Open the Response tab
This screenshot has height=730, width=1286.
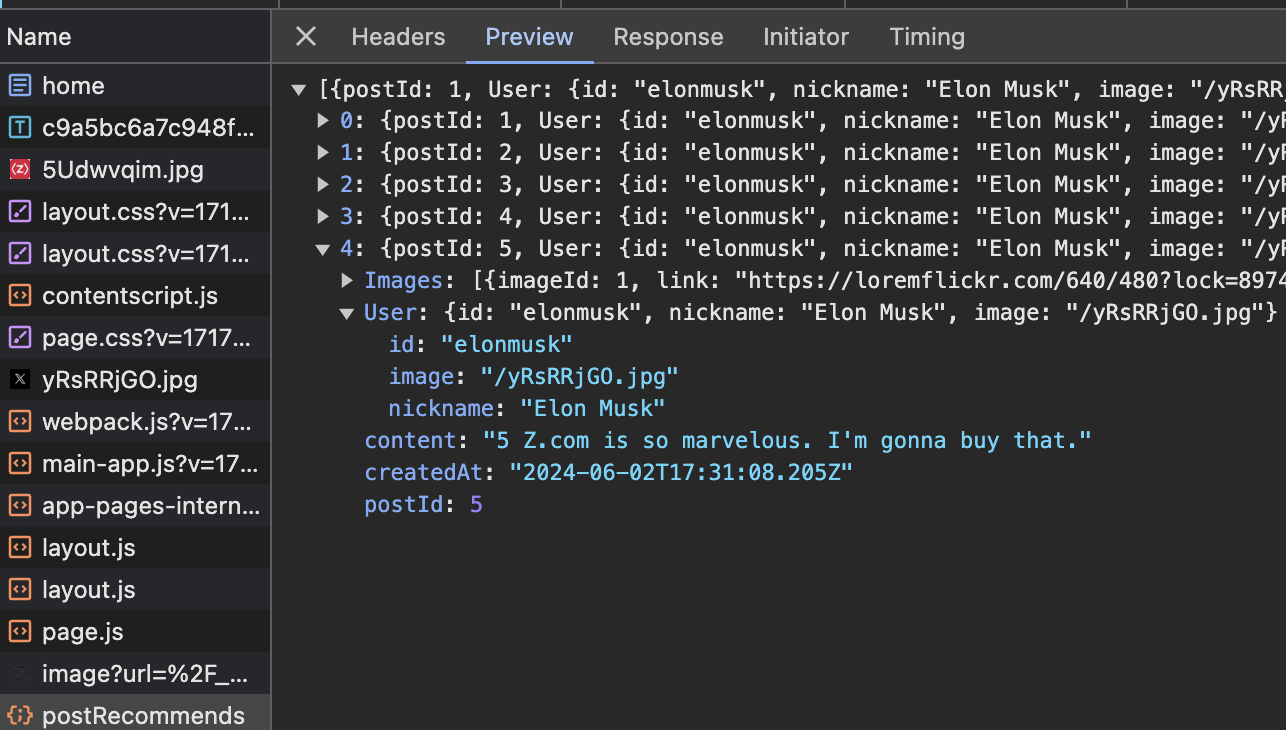click(668, 37)
